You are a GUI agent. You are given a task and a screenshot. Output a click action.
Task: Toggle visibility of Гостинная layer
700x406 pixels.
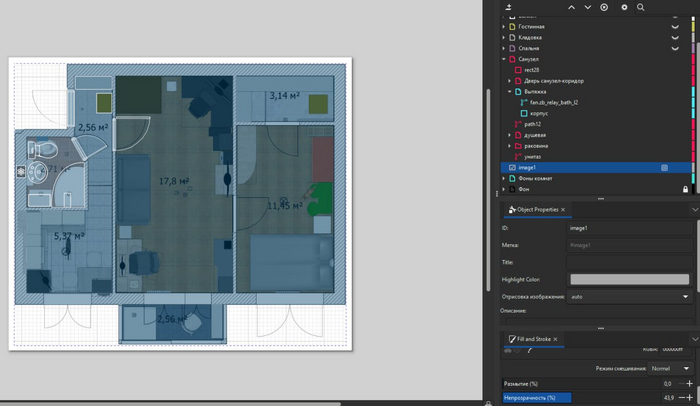point(676,27)
